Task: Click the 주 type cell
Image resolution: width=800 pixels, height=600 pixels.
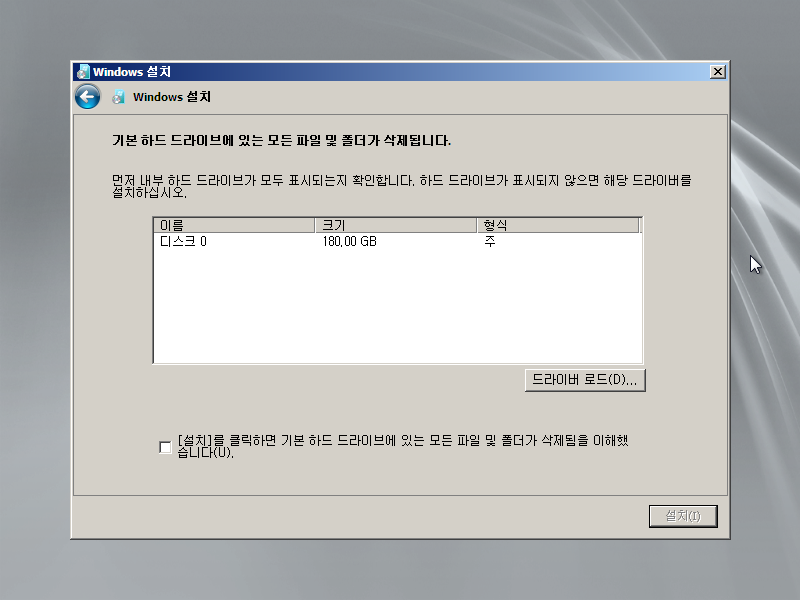Action: pyautogui.click(x=490, y=241)
